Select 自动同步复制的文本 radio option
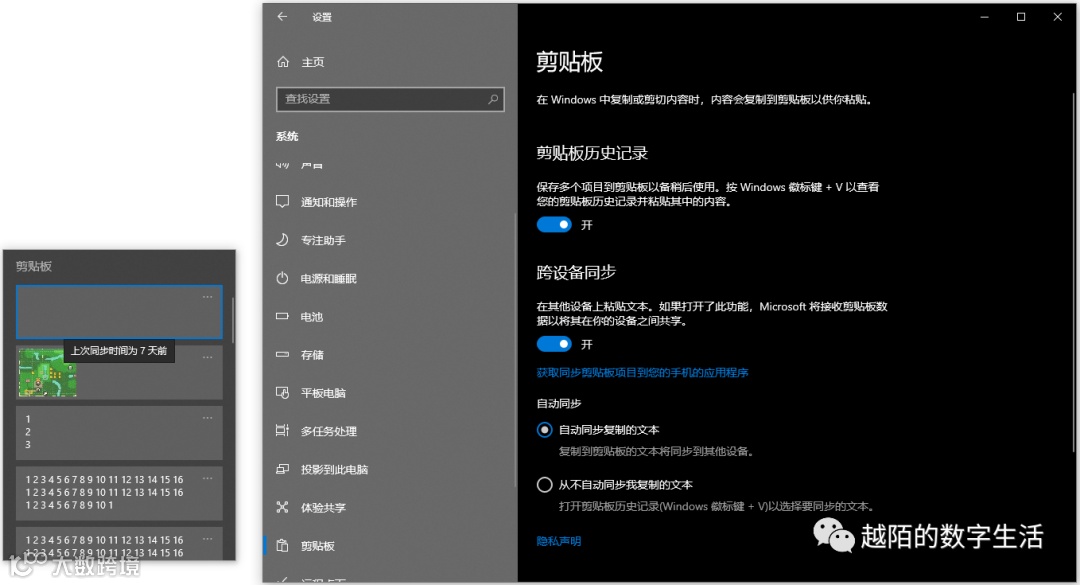Image resolution: width=1080 pixels, height=585 pixels. [544, 430]
